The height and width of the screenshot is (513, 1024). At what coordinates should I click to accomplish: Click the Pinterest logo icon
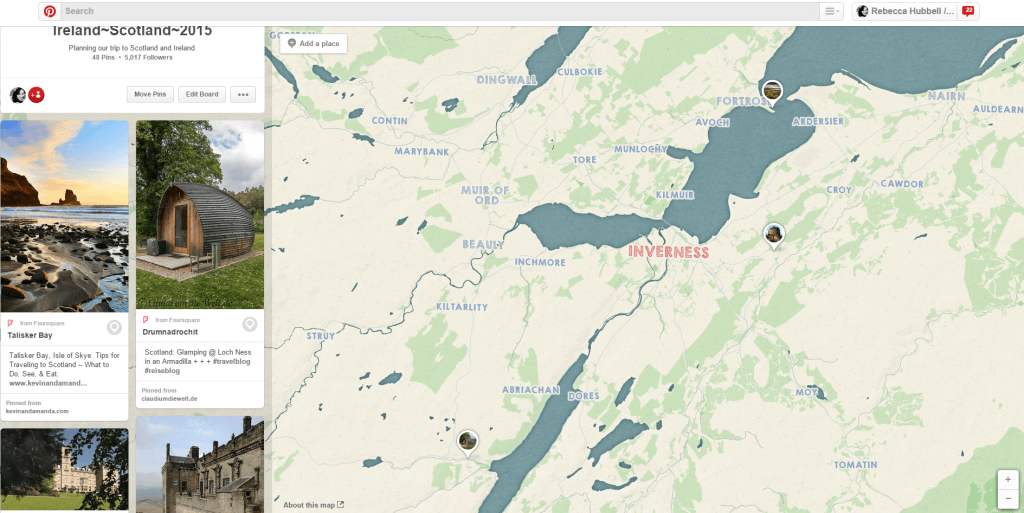(x=50, y=11)
